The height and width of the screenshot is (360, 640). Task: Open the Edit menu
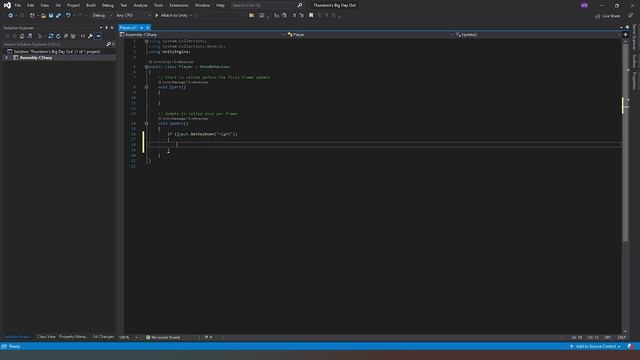(x=31, y=5)
